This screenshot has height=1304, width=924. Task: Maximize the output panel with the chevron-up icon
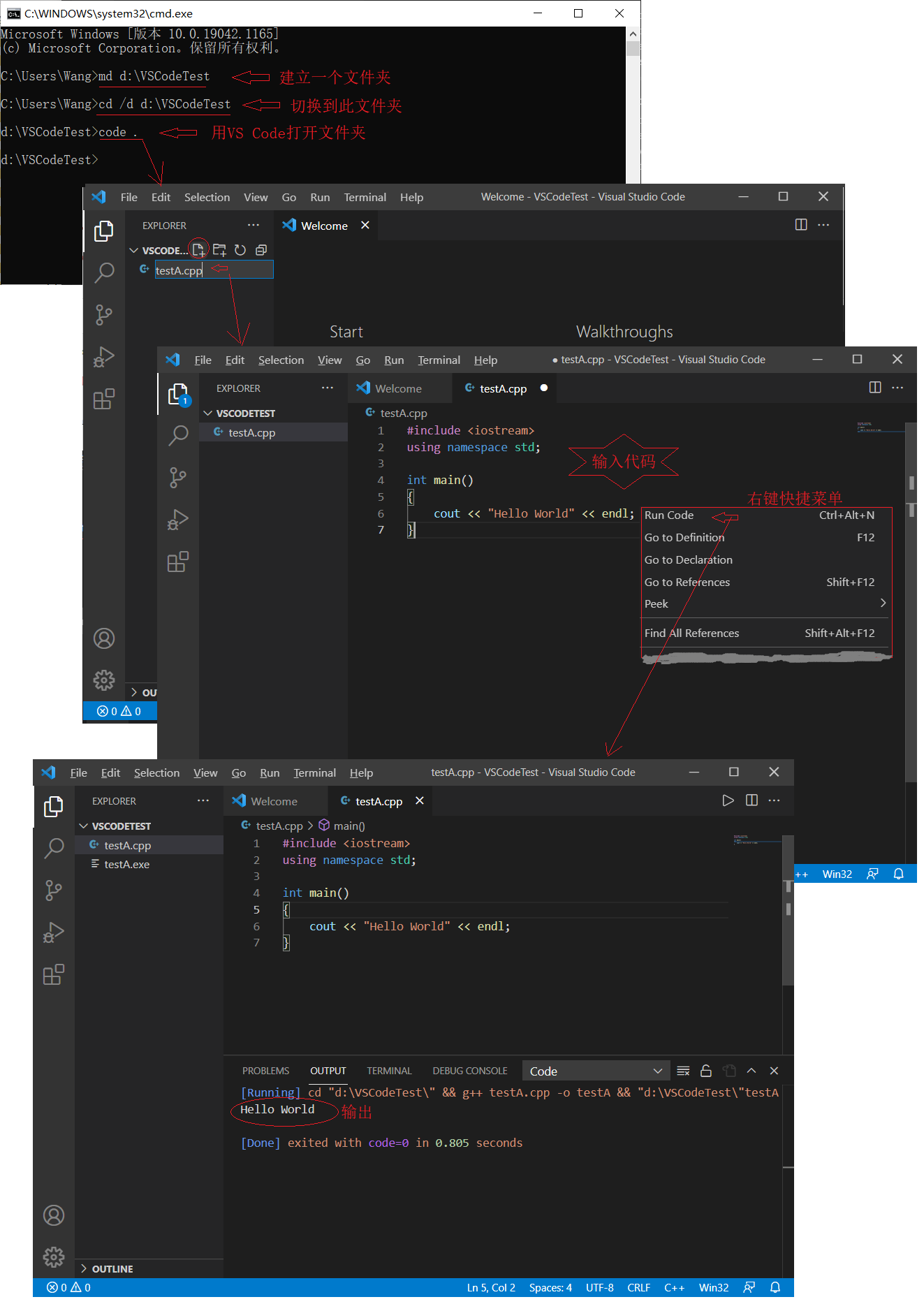point(751,1071)
